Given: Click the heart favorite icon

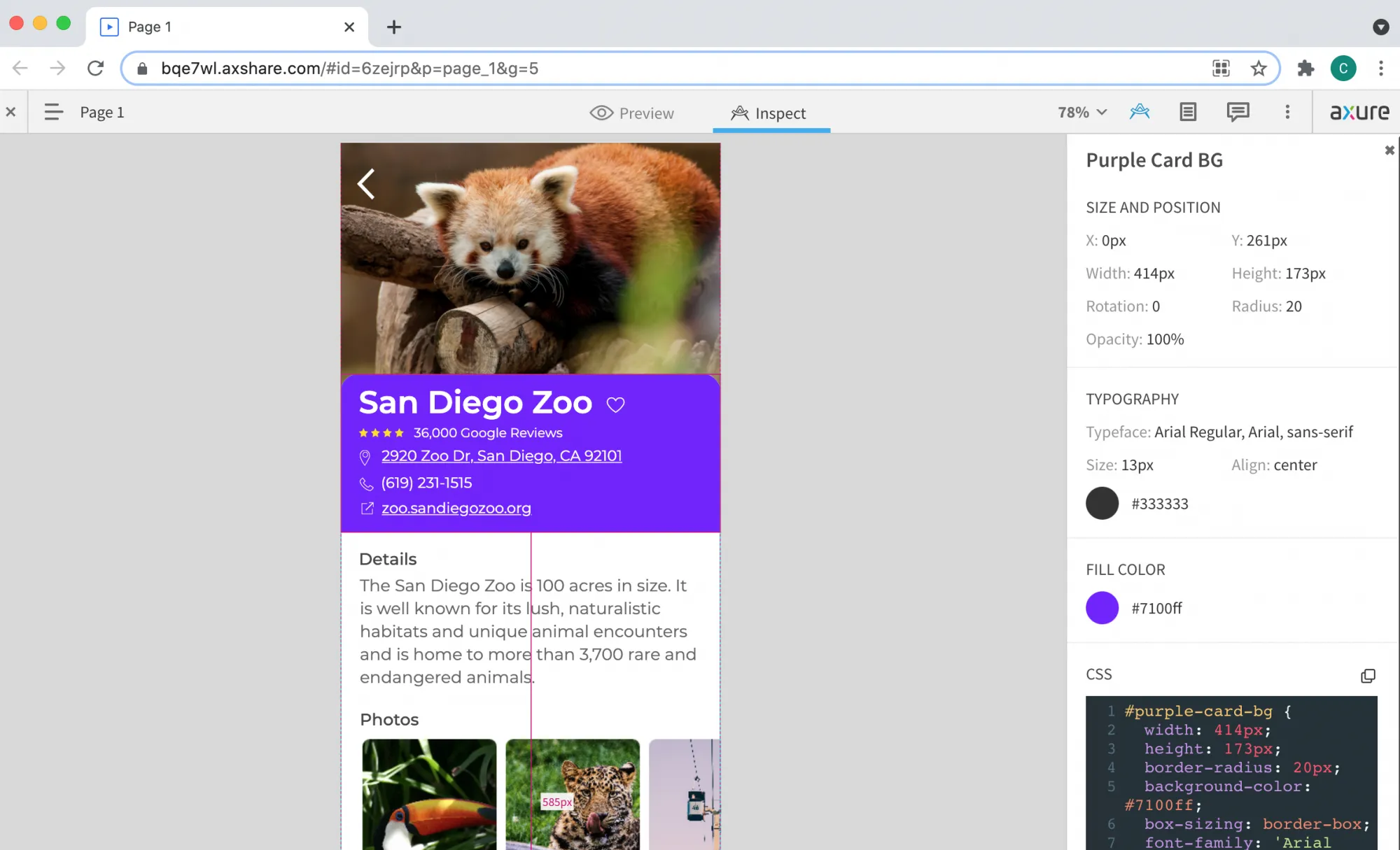Looking at the screenshot, I should click(615, 404).
